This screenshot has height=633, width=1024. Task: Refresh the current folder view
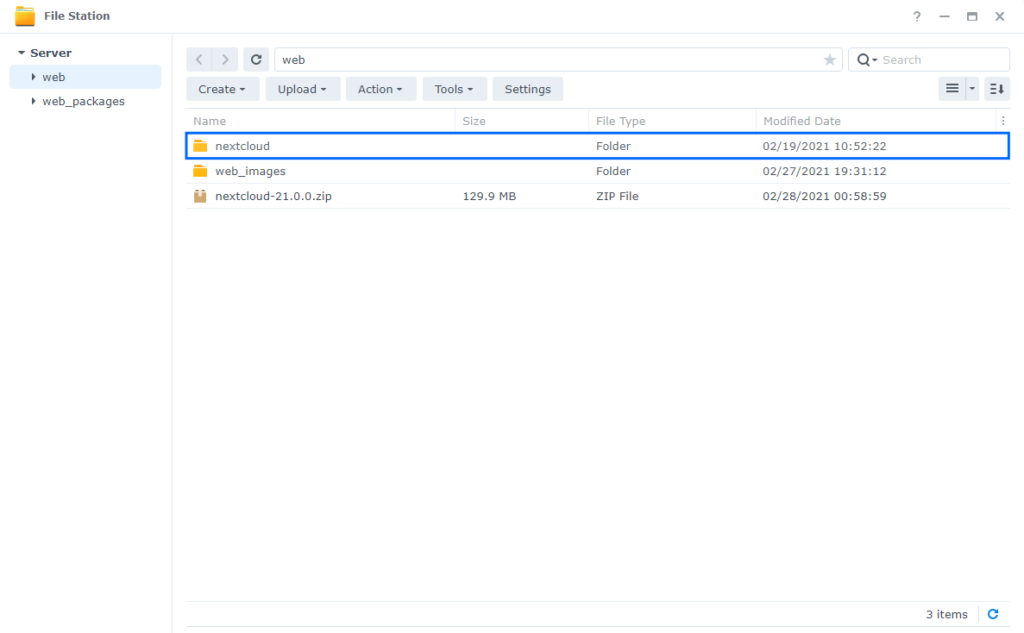[256, 59]
